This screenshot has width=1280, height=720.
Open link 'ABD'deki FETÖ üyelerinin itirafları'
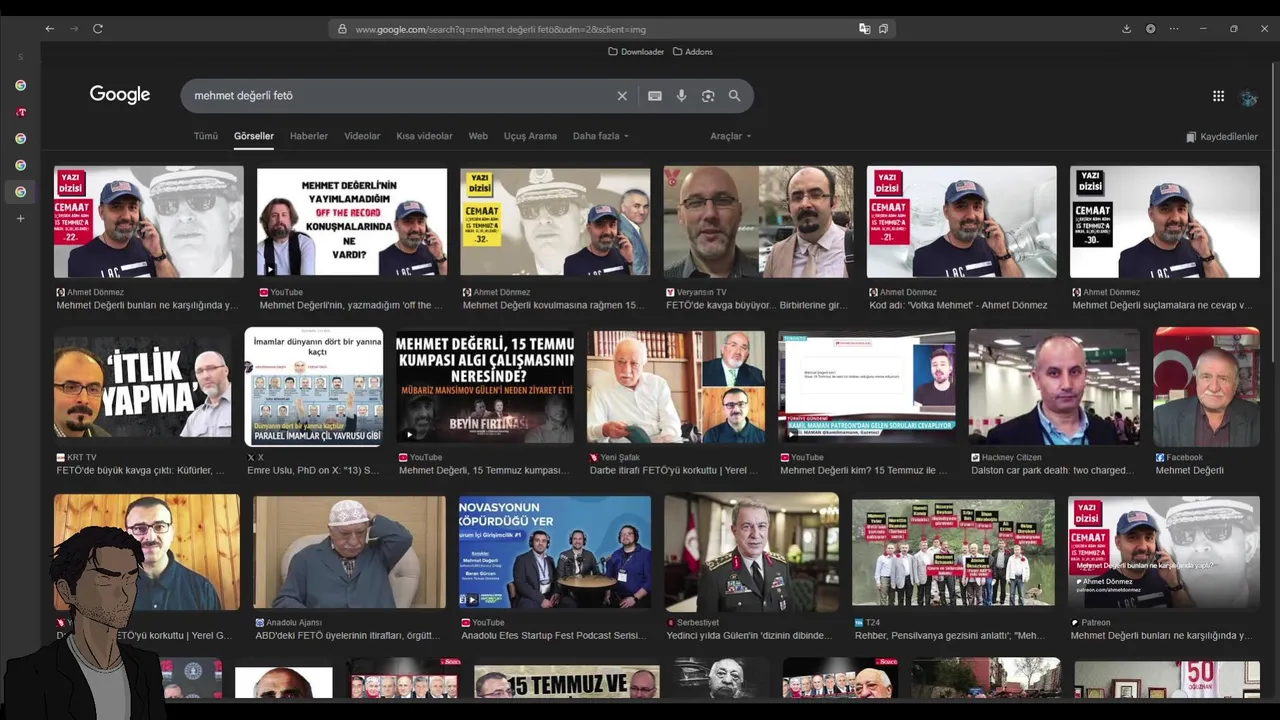(x=347, y=636)
